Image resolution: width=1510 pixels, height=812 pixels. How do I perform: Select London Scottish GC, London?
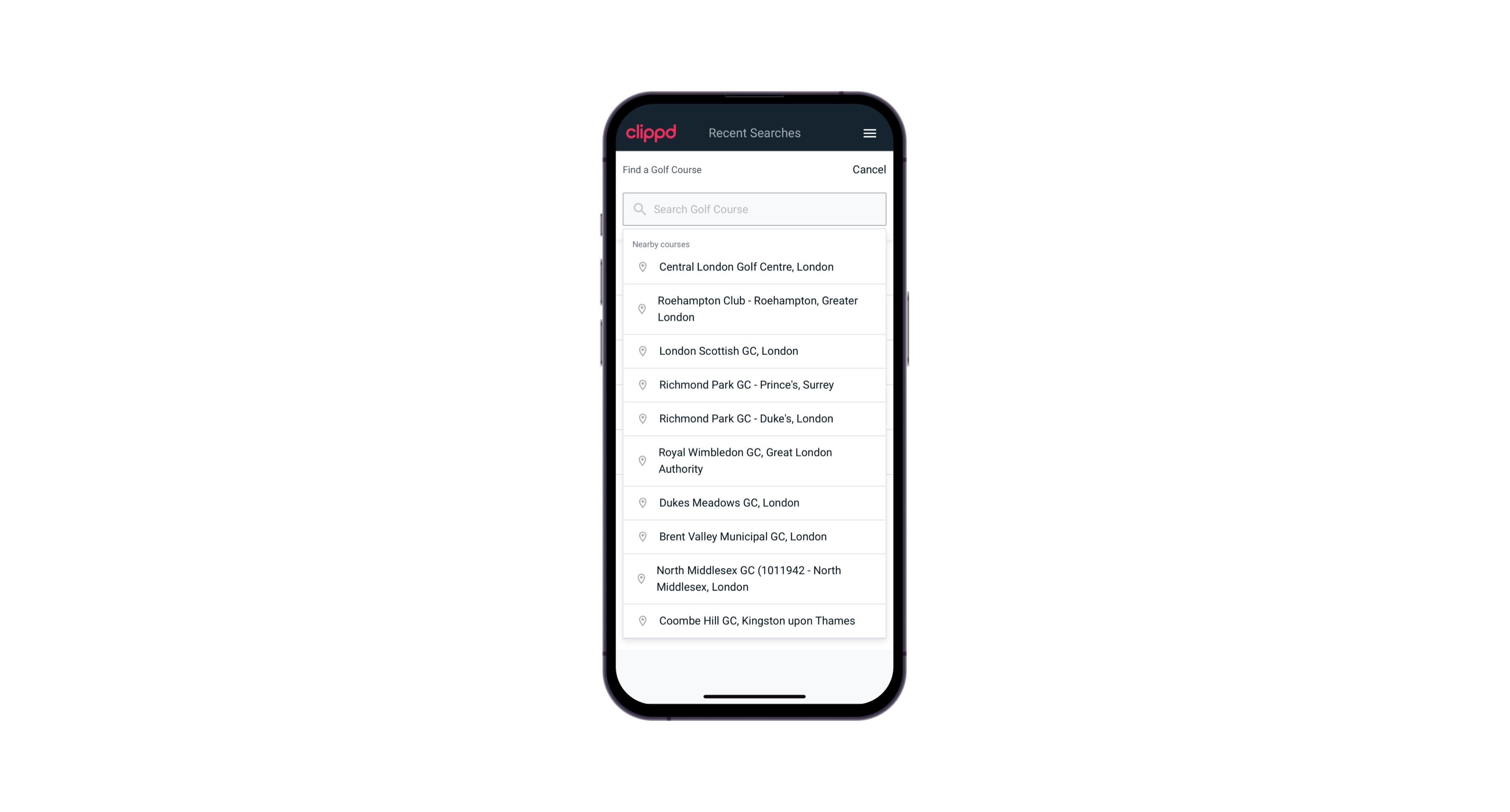pyautogui.click(x=755, y=351)
